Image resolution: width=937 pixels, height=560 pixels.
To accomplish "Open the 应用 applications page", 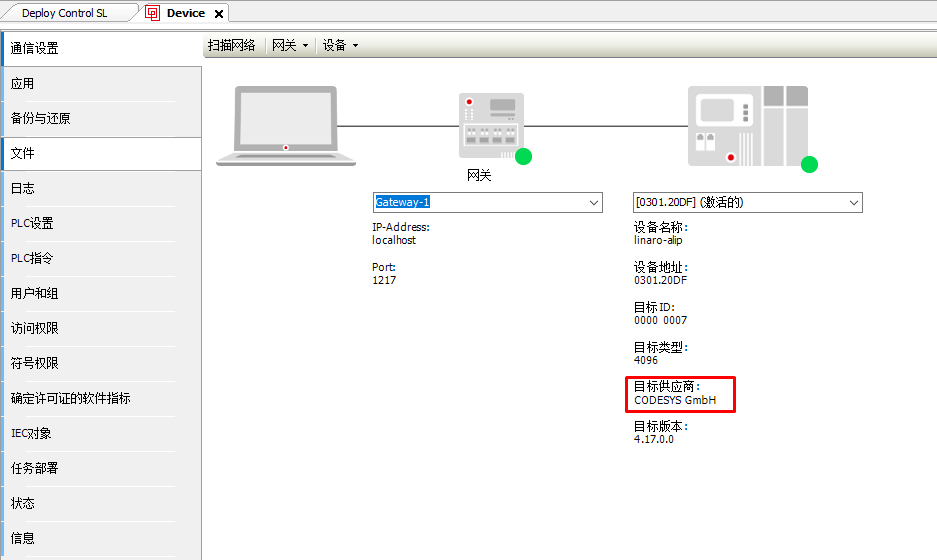I will (102, 84).
